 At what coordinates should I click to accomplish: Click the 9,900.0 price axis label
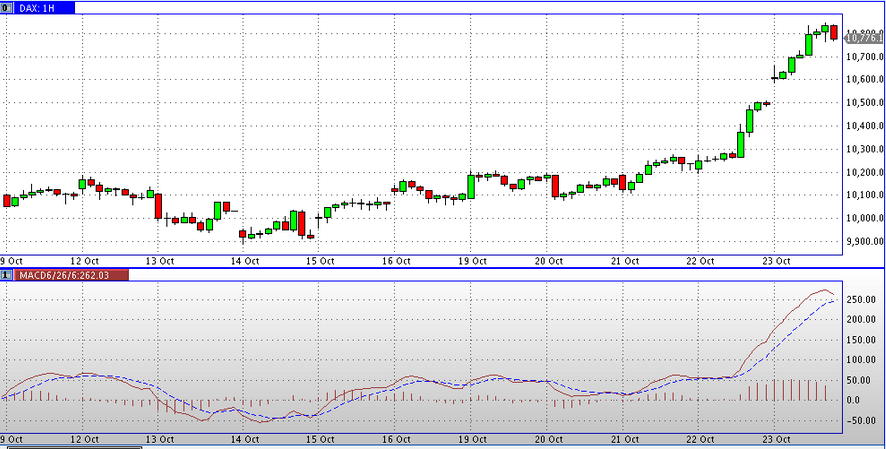coord(864,241)
